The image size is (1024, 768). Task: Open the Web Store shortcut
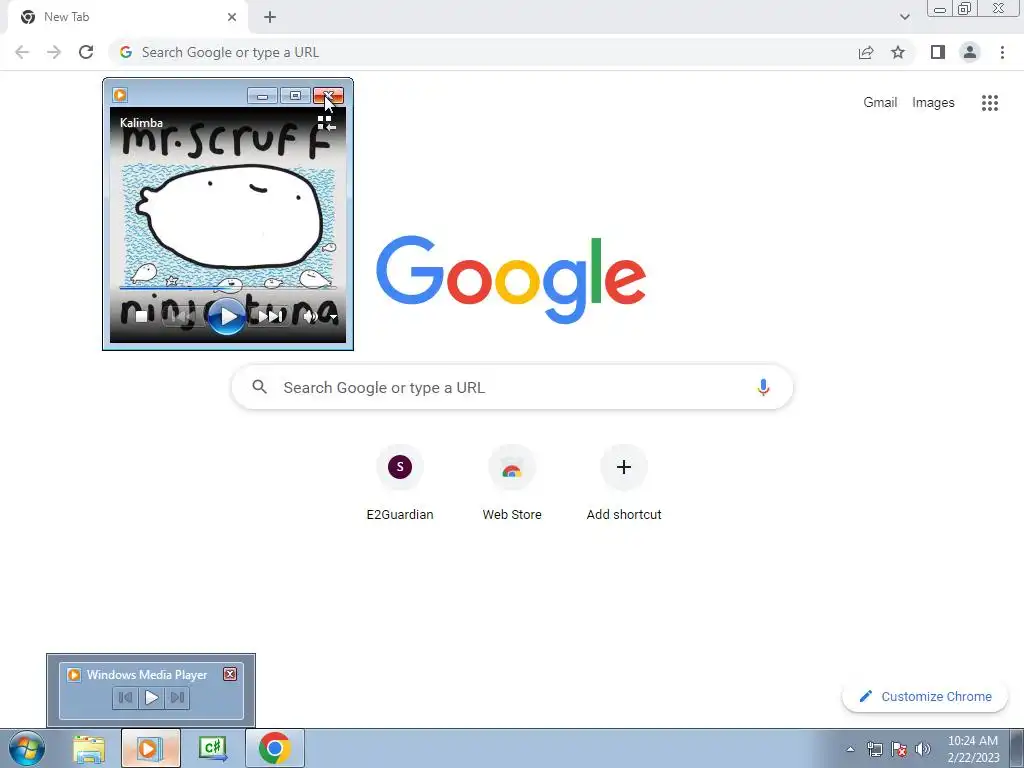(512, 483)
